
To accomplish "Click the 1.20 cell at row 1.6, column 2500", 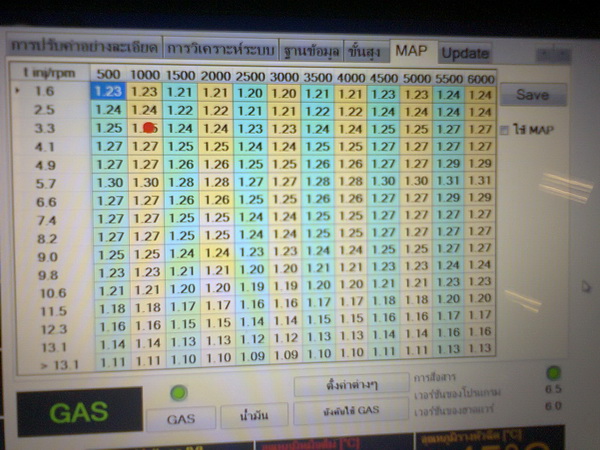I will point(250,93).
